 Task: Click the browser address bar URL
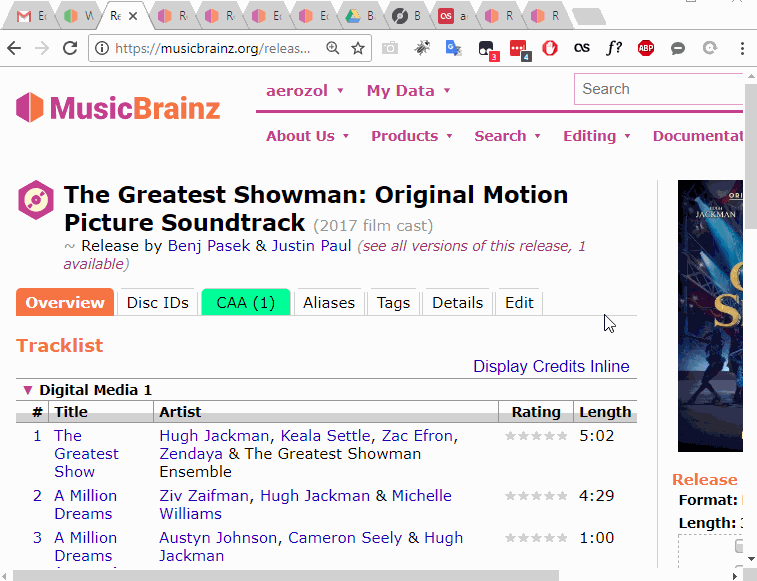tap(212, 48)
